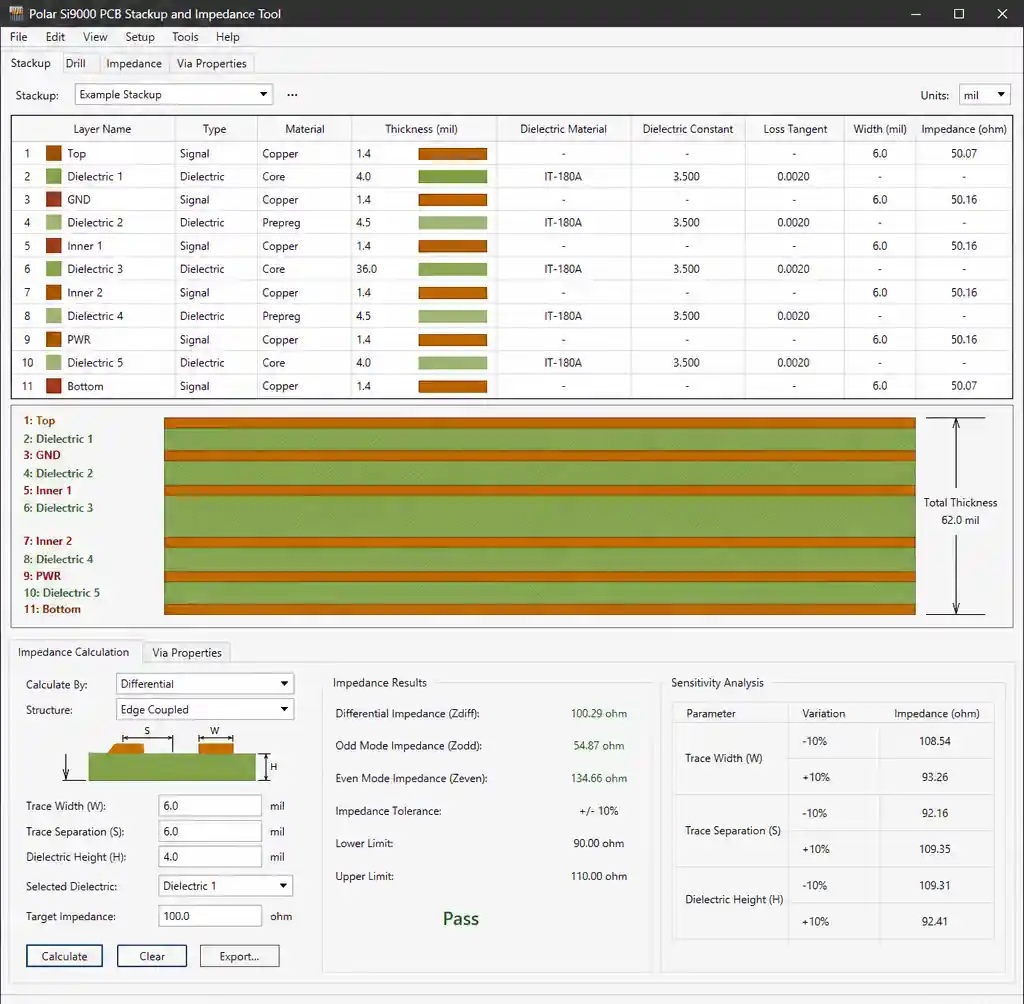The image size is (1024, 1004).
Task: Click the Polar Si9000 app icon in title bar
Action: pyautogui.click(x=16, y=13)
